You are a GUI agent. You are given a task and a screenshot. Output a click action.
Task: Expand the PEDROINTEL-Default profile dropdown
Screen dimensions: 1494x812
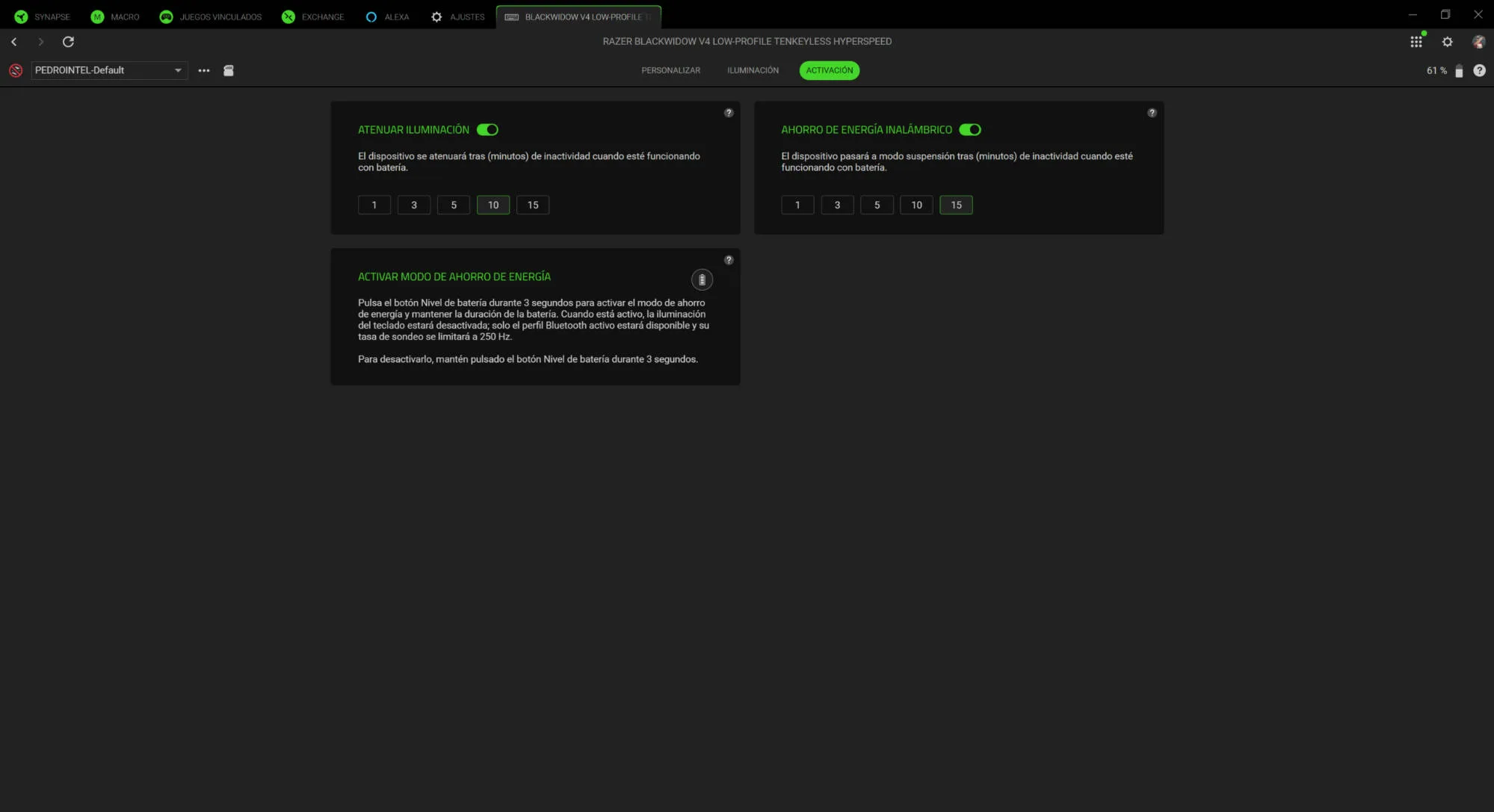(x=109, y=70)
